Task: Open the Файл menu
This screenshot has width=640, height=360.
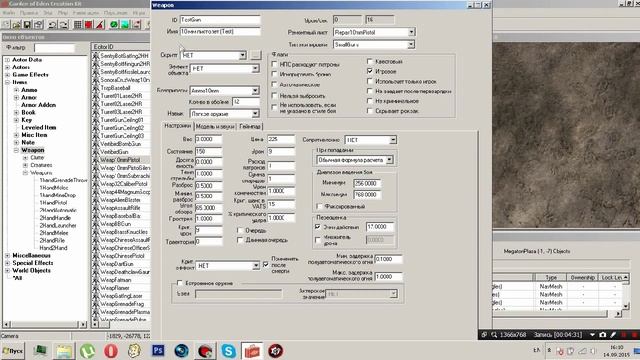Action: 9,13
